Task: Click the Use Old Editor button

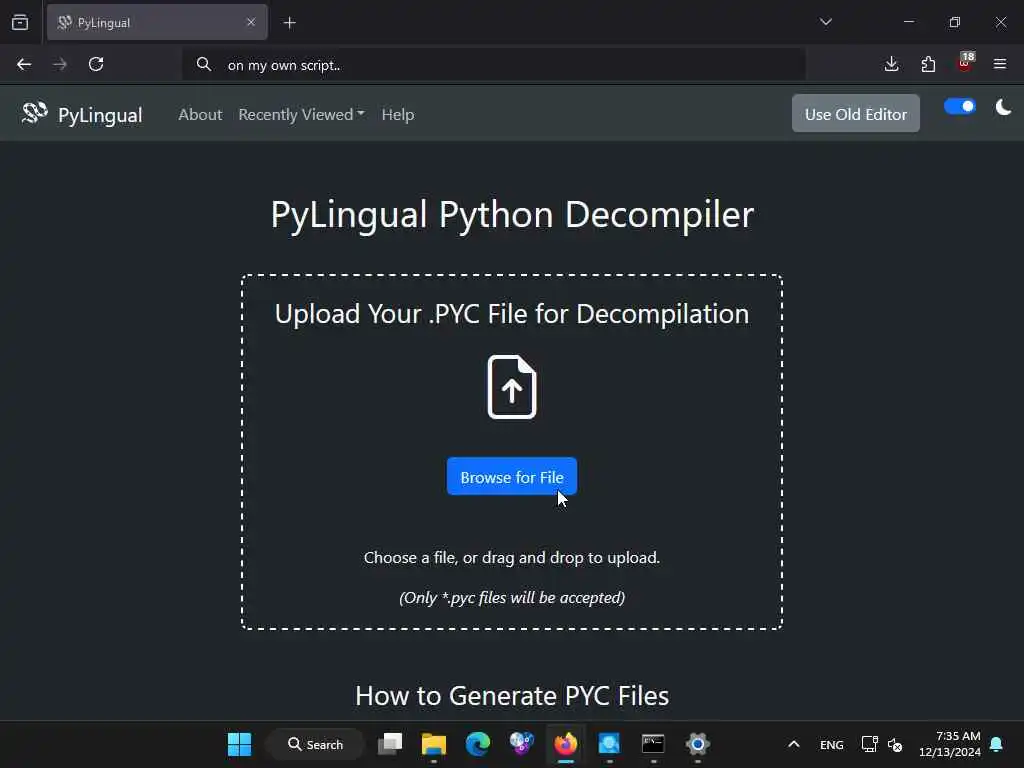Action: [856, 114]
